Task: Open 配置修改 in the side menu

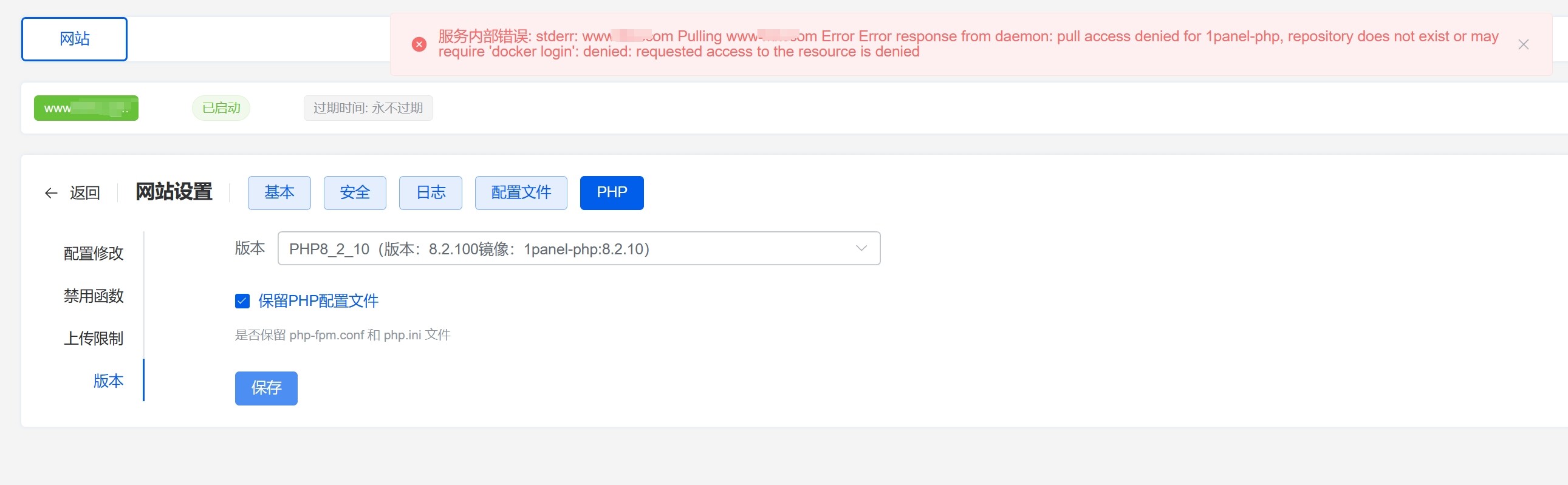Action: 94,253
